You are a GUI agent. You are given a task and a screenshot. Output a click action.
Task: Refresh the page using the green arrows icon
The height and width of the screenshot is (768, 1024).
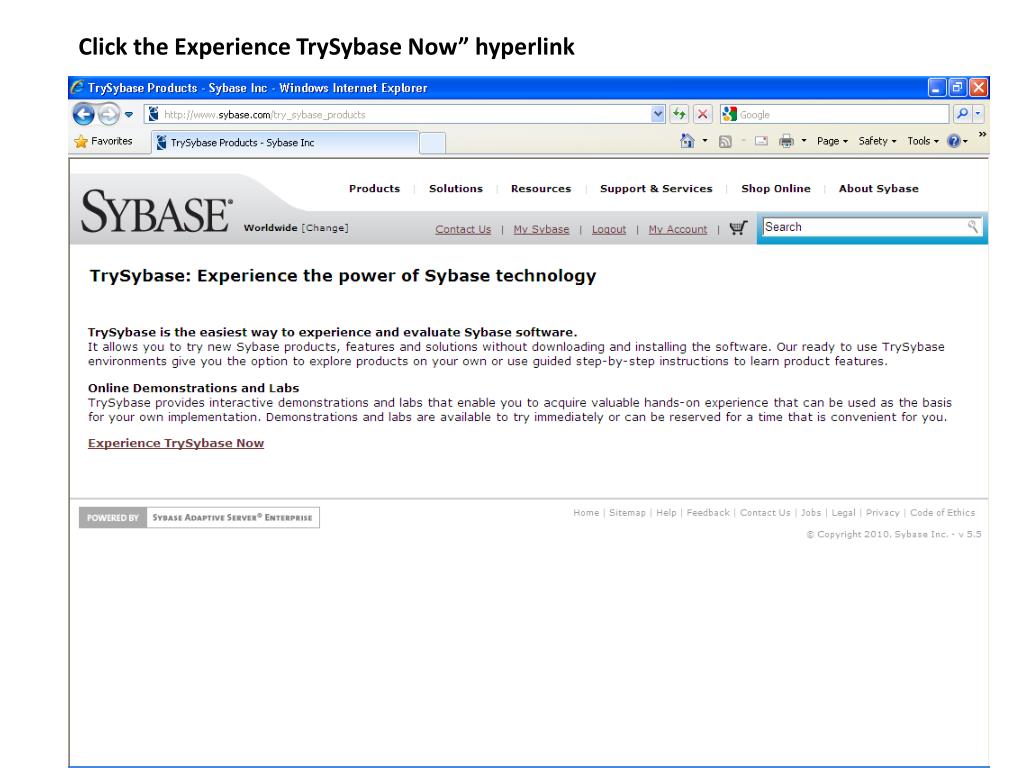pos(679,114)
